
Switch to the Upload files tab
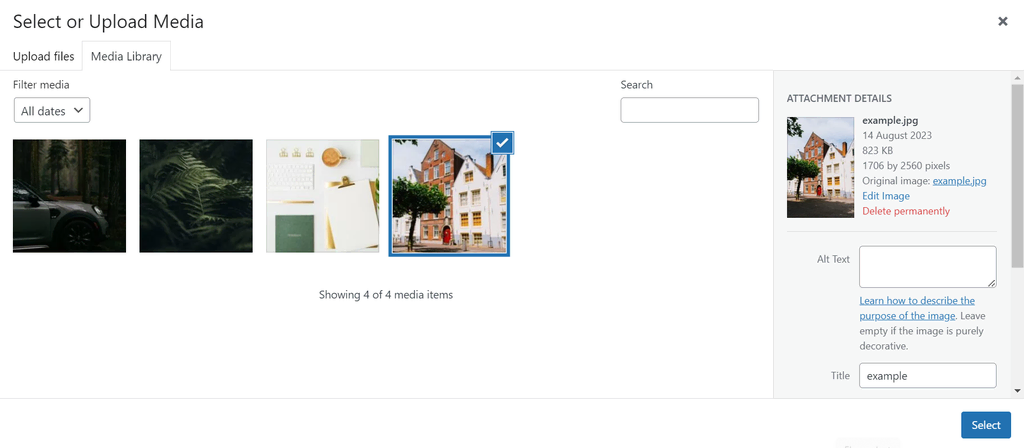44,56
